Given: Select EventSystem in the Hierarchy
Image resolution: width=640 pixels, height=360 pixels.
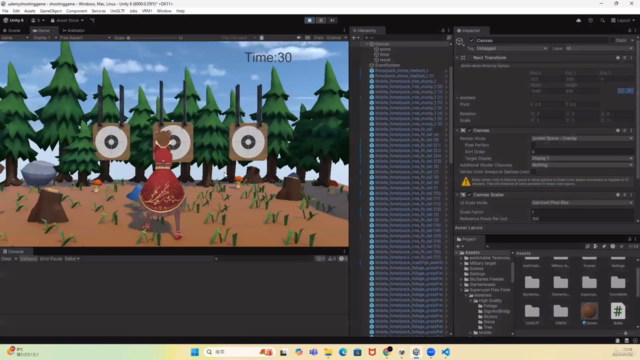Looking at the screenshot, I should coord(387,65).
